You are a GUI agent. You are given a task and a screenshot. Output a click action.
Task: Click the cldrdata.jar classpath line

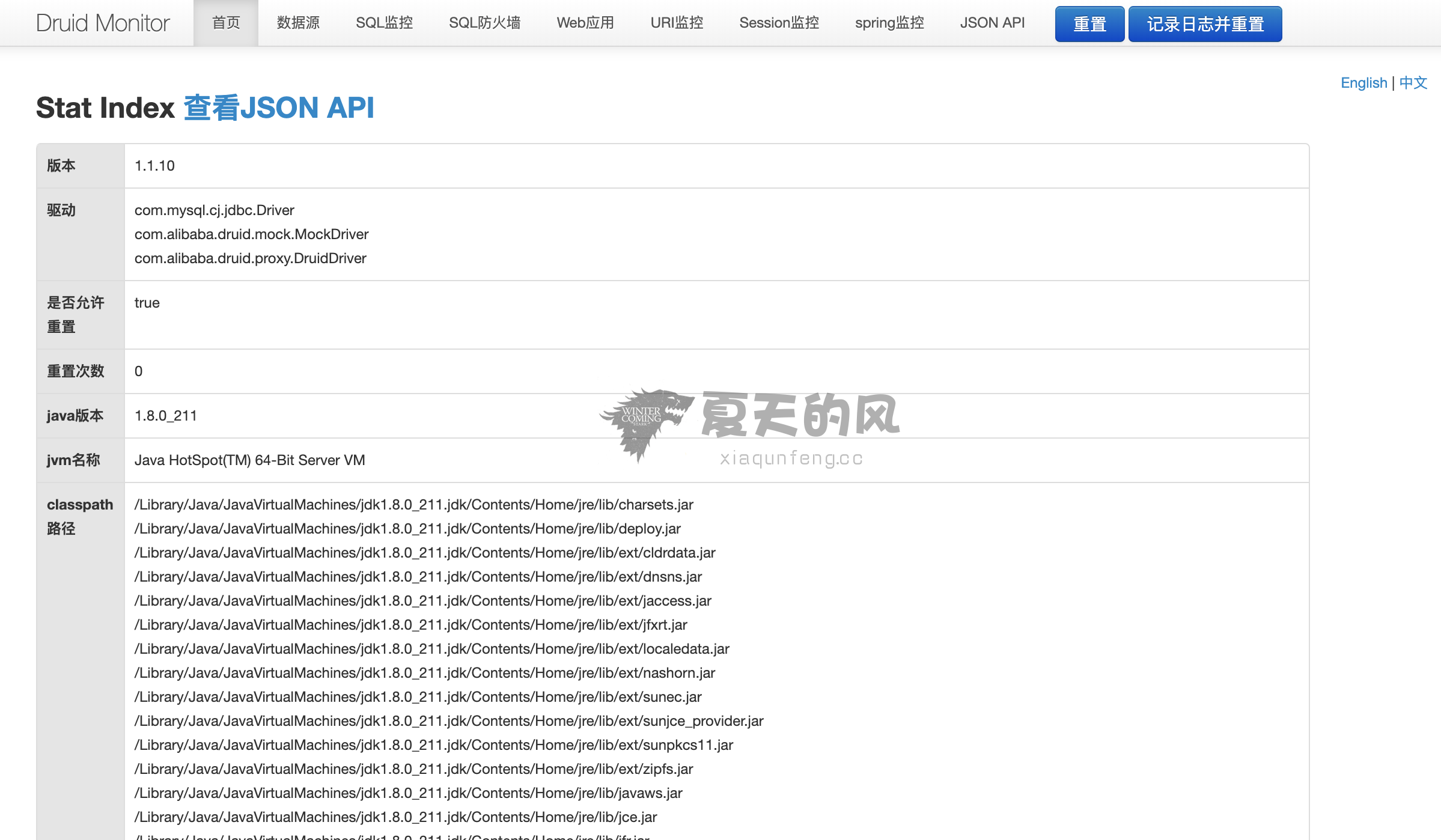(x=425, y=553)
